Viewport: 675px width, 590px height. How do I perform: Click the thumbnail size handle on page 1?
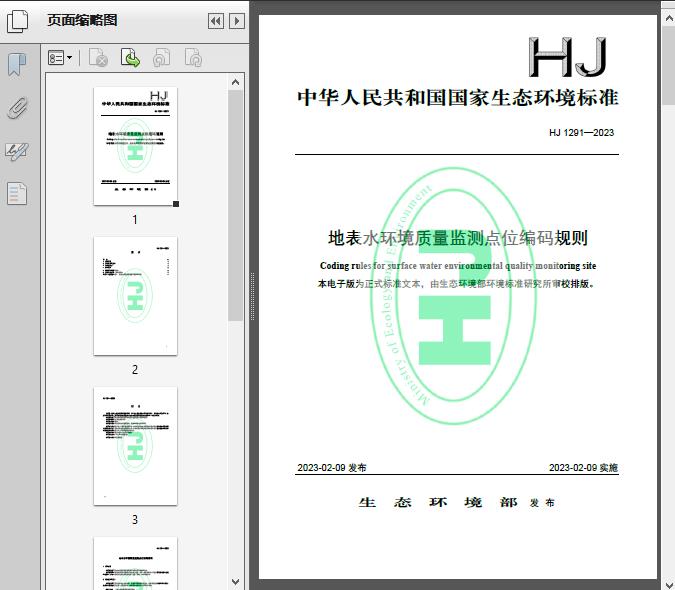tap(176, 204)
